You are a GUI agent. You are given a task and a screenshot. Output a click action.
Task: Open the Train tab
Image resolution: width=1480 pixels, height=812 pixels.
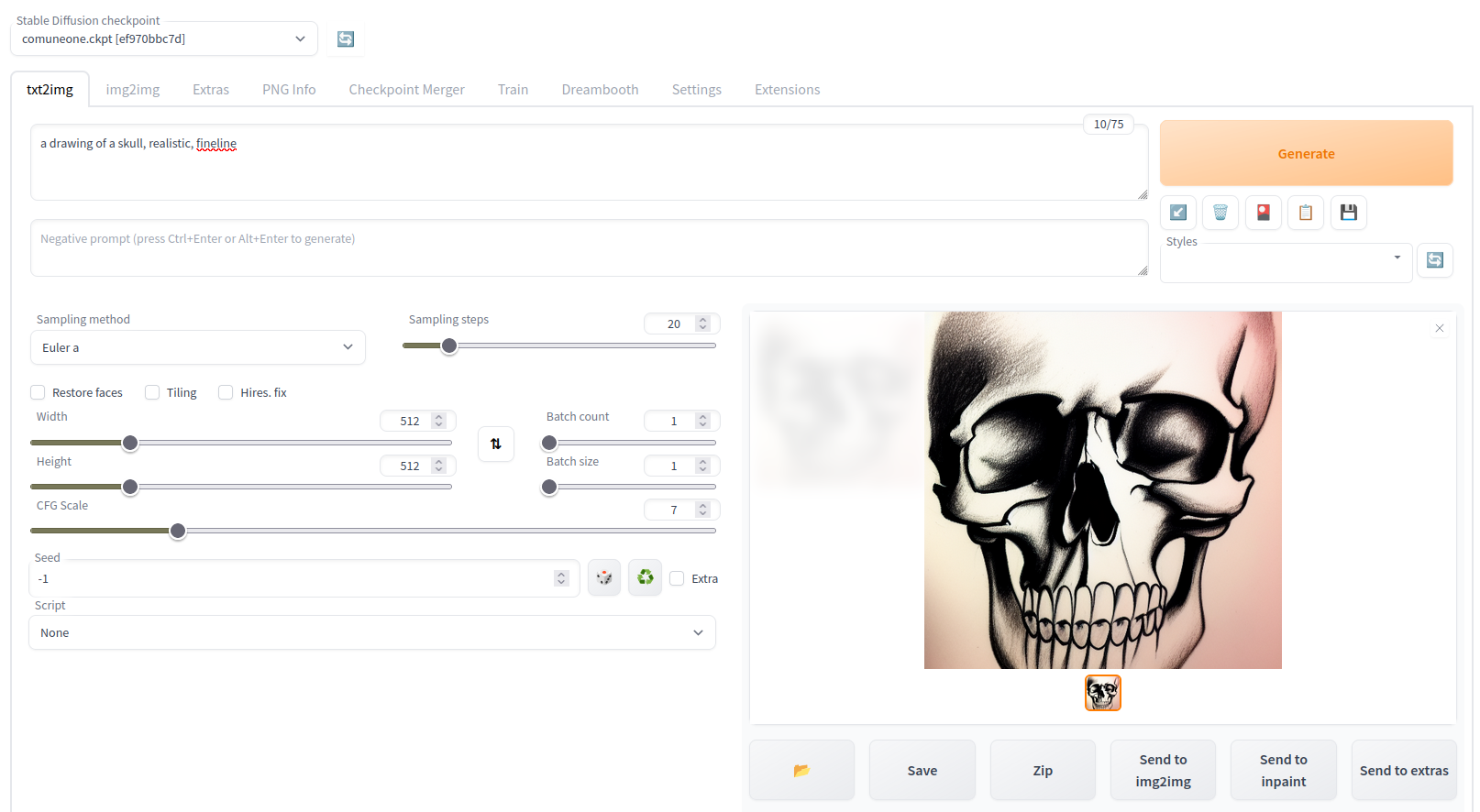tap(513, 90)
